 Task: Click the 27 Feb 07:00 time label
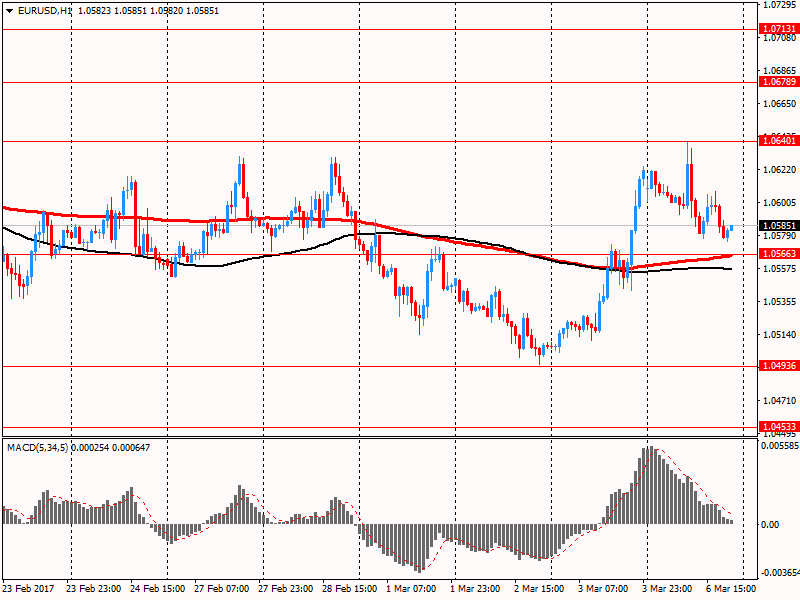tap(221, 588)
